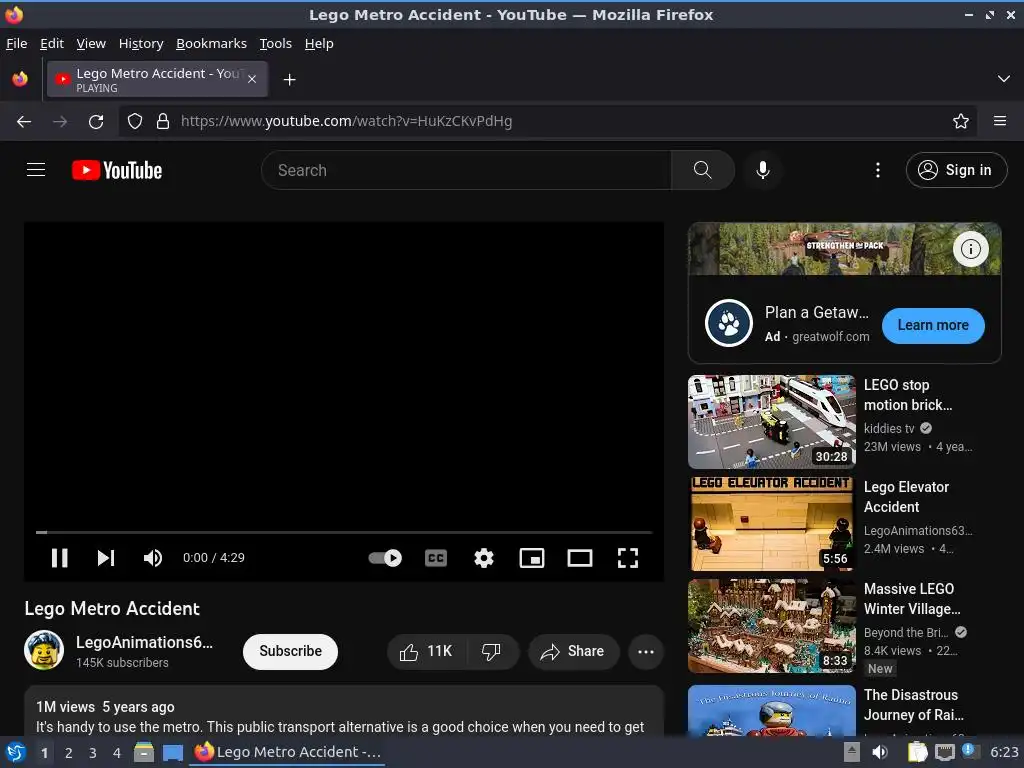
Task: Open the YouTube guide hamburger menu
Action: coord(36,170)
